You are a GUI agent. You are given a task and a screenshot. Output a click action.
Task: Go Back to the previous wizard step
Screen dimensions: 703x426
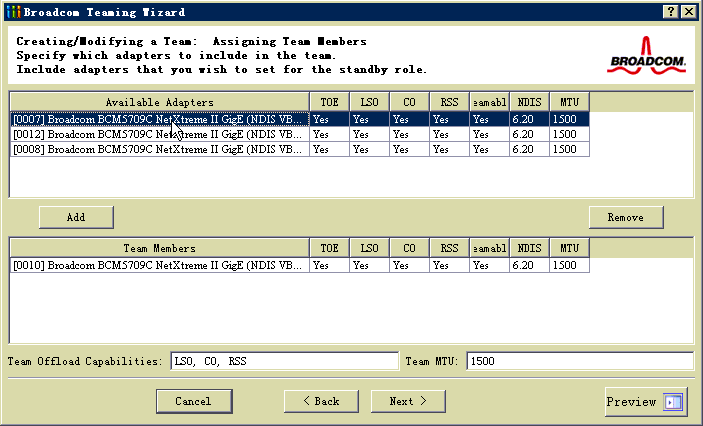click(x=321, y=401)
